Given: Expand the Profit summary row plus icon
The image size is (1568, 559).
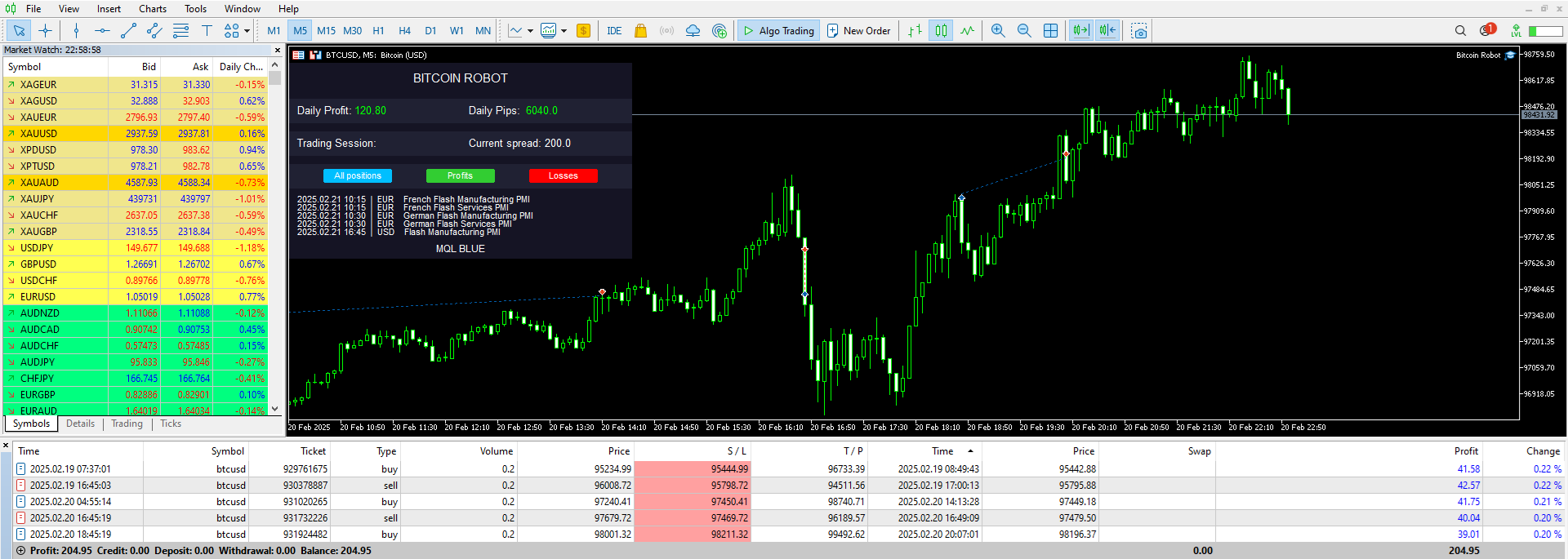Looking at the screenshot, I should (x=21, y=551).
